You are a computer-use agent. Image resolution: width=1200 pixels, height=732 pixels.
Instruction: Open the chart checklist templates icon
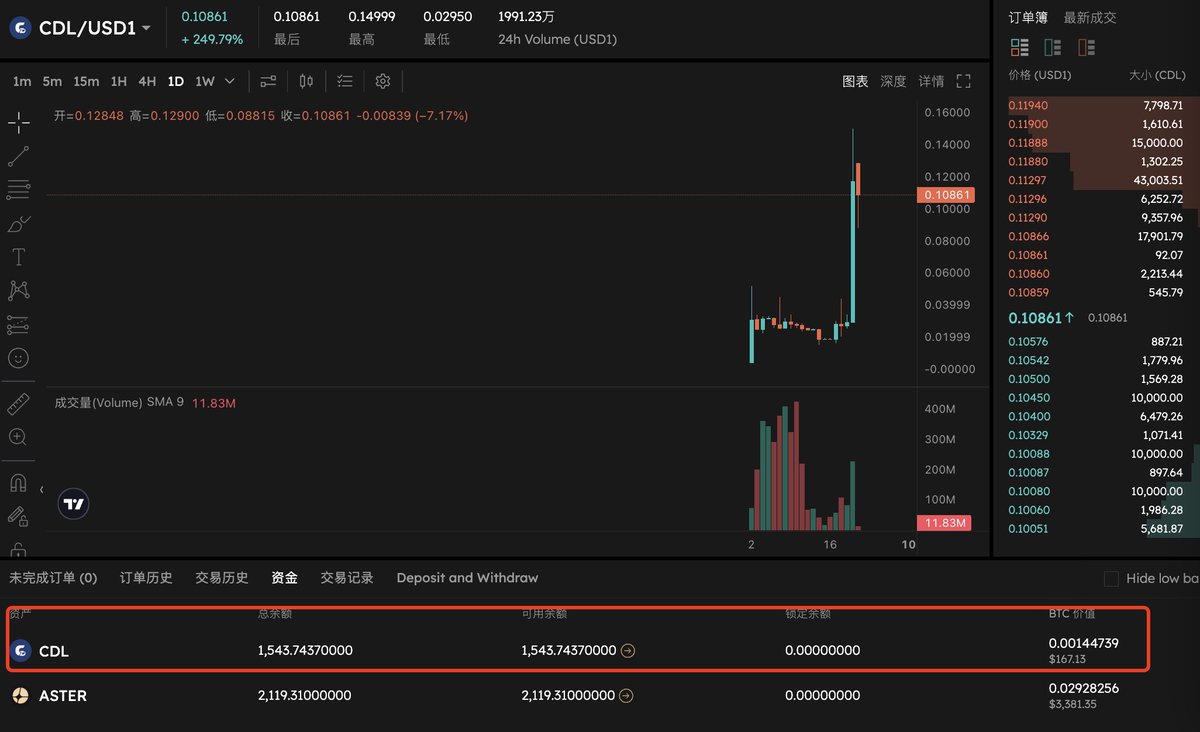(345, 81)
